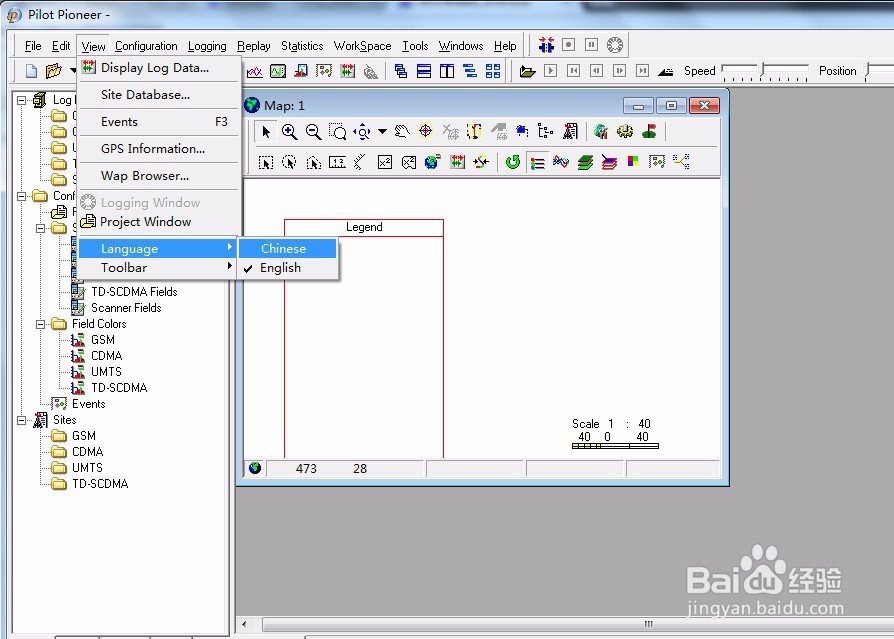Select Events tree item in navigator
Image resolution: width=894 pixels, height=639 pixels.
click(x=88, y=404)
